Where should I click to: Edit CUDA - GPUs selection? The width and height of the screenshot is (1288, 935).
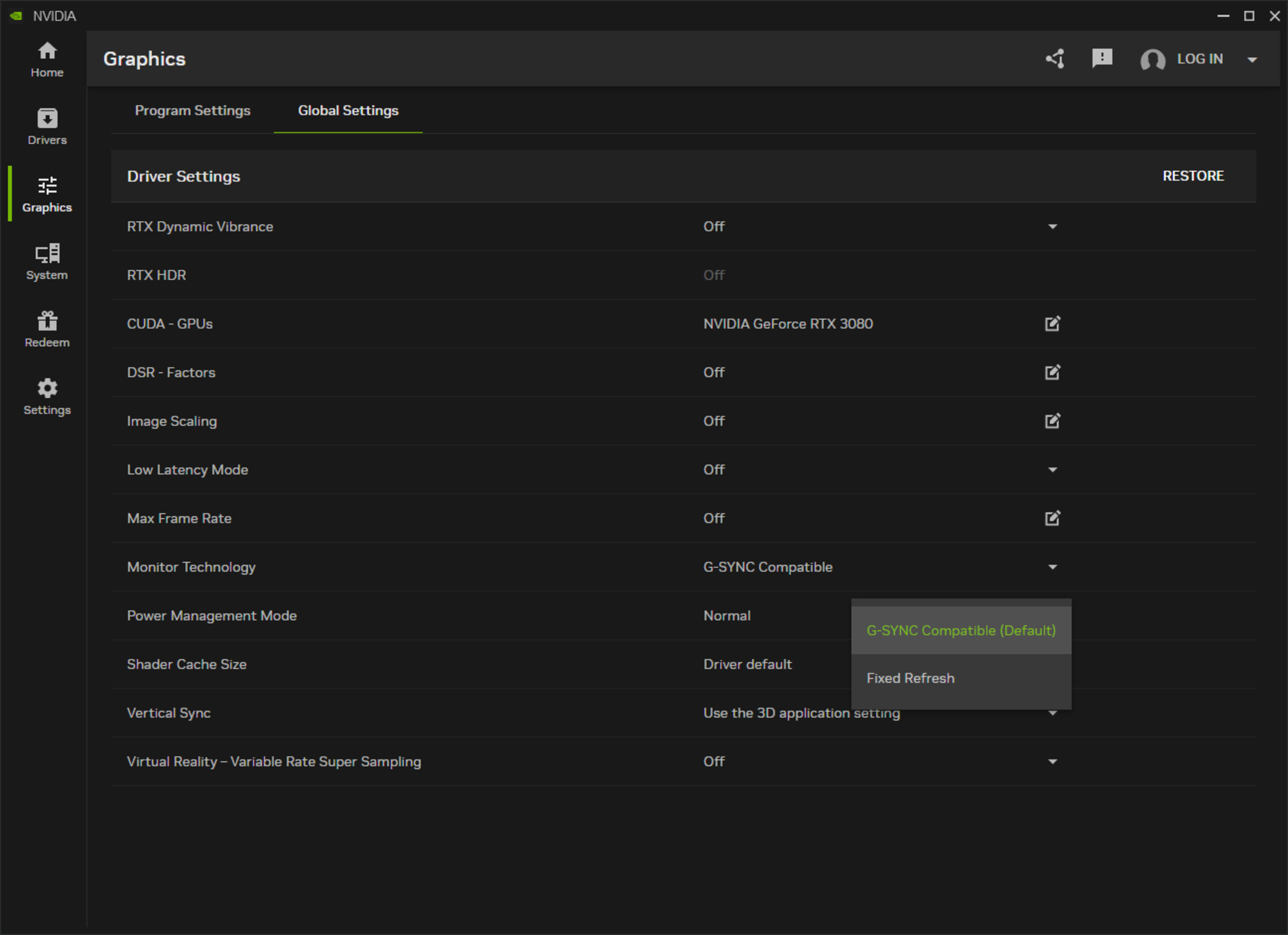(1052, 324)
